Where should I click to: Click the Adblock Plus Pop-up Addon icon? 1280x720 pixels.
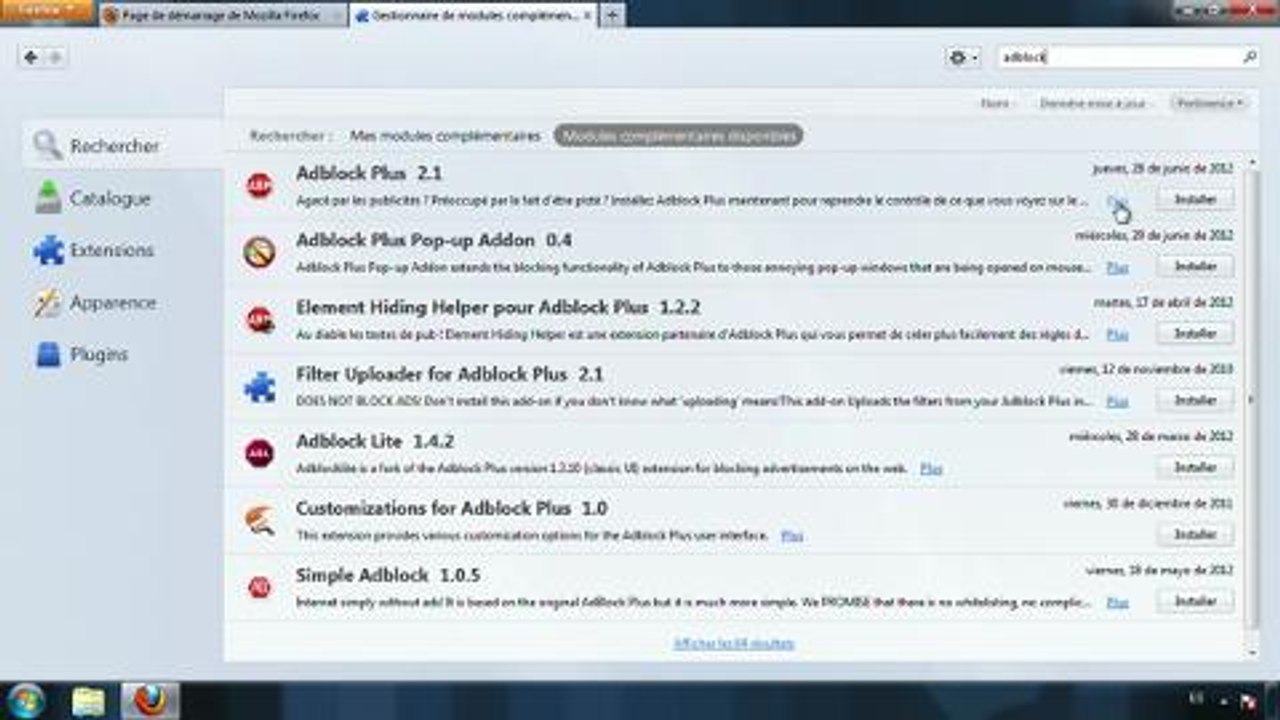pyautogui.click(x=259, y=252)
